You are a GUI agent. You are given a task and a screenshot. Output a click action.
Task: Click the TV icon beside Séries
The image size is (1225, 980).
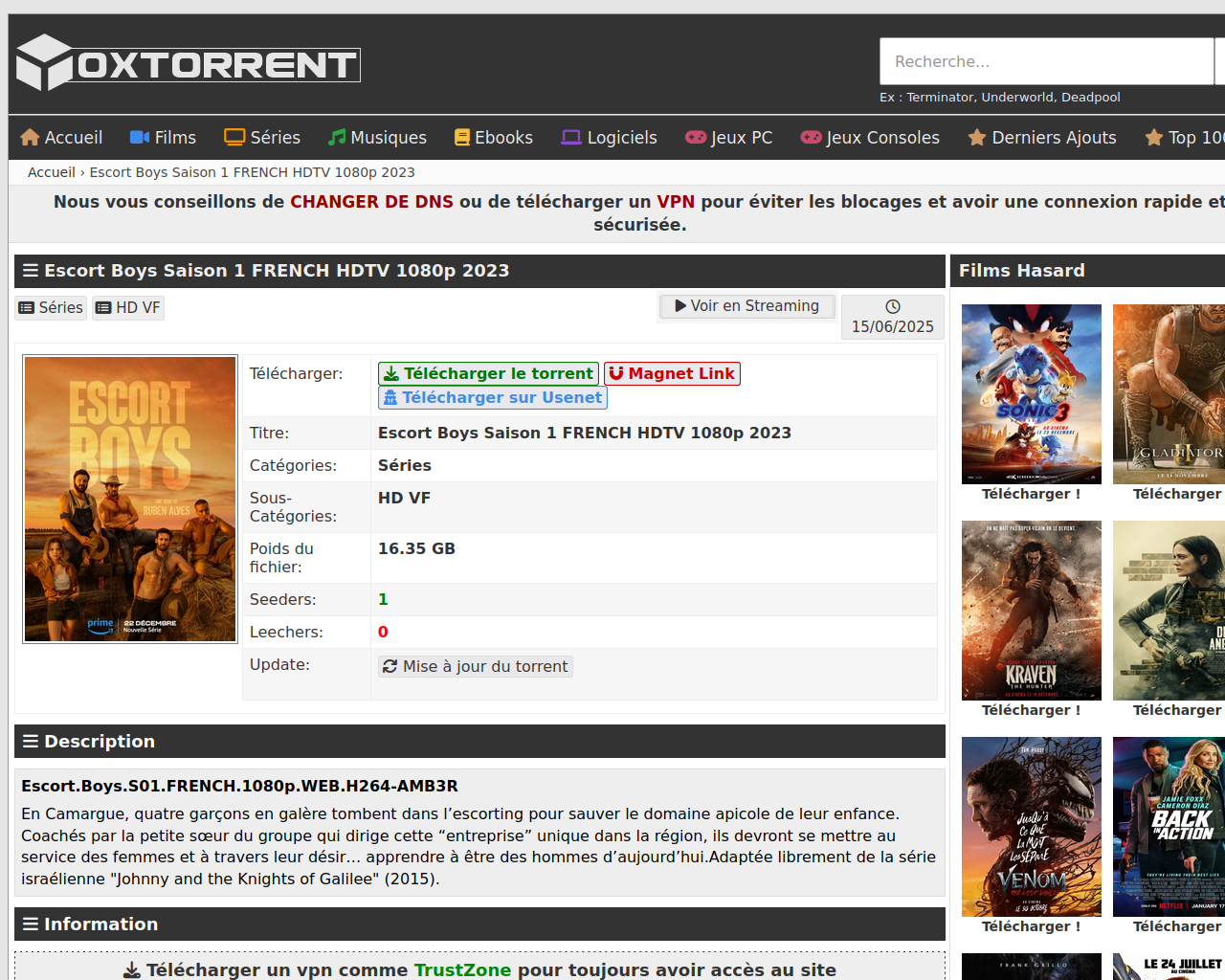coord(234,137)
